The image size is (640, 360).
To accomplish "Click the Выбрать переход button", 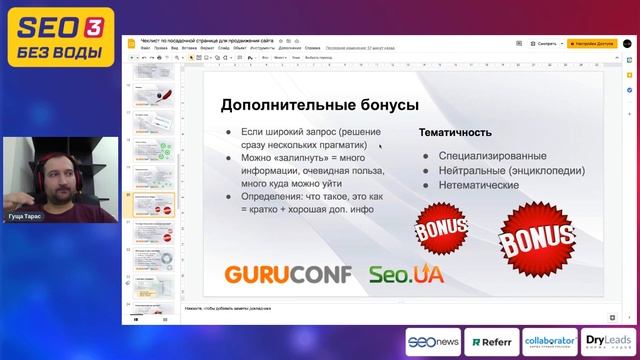I will tap(319, 58).
